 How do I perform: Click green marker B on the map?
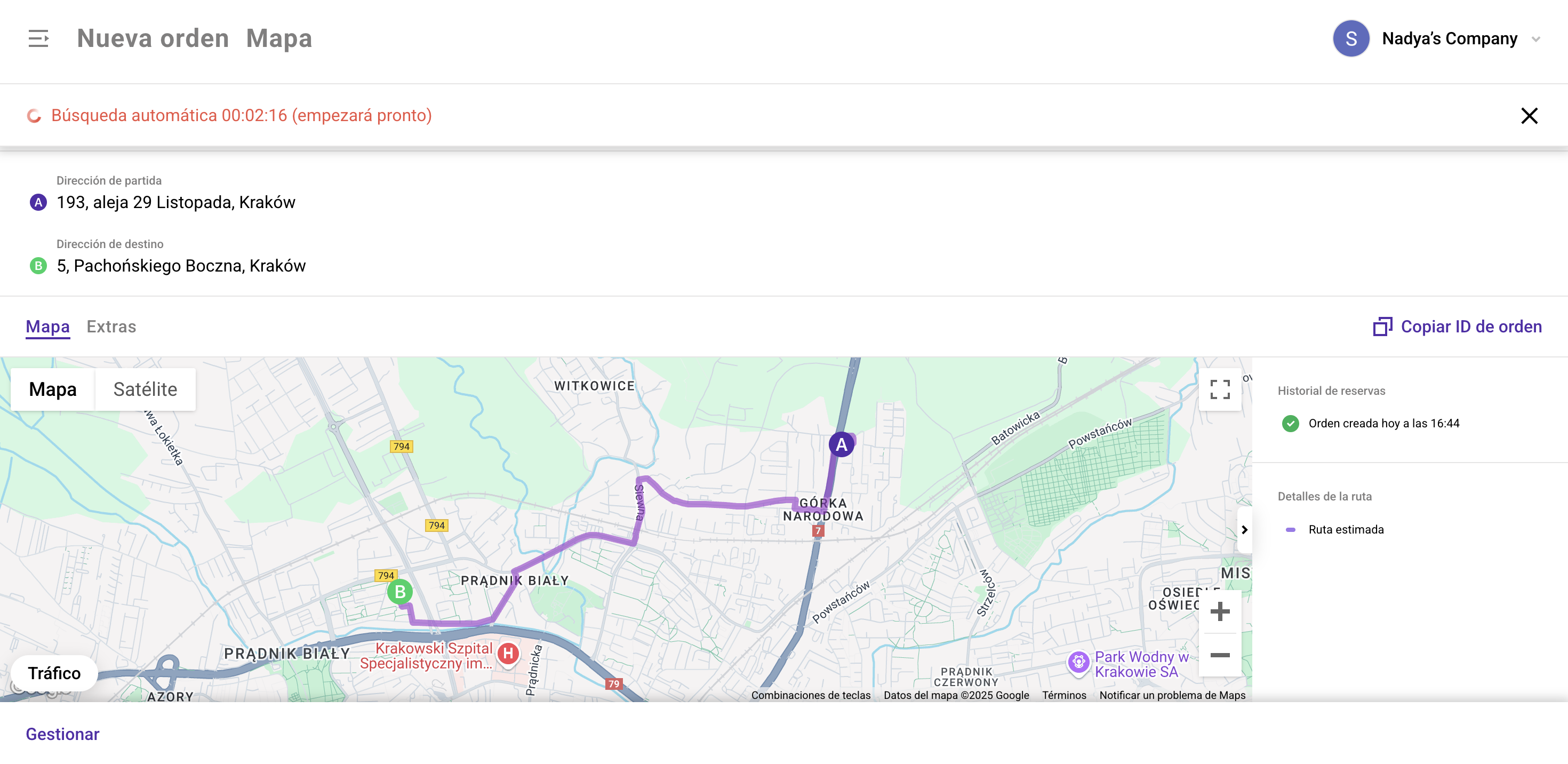tap(400, 592)
